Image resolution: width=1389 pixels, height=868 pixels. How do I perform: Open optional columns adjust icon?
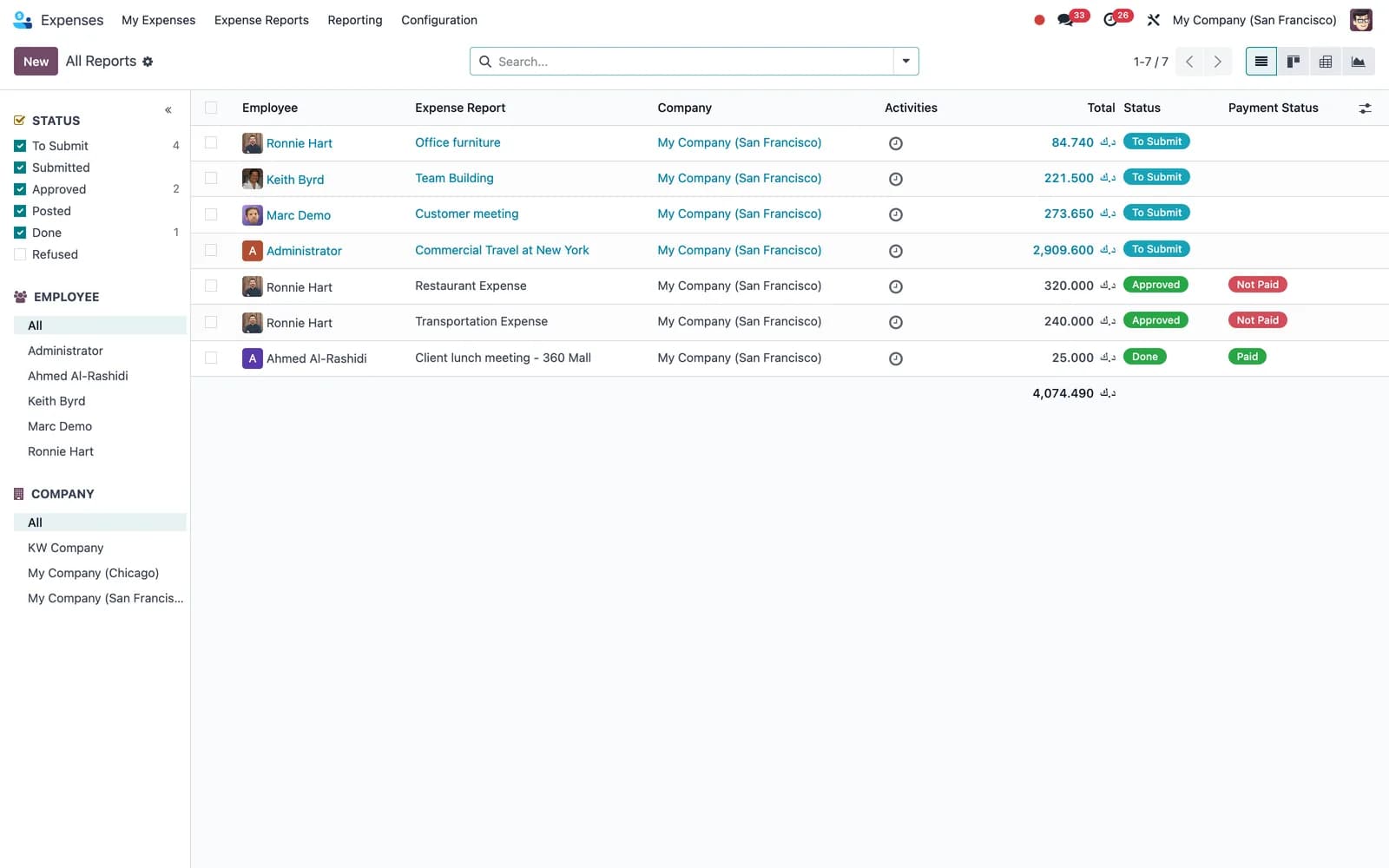[1366, 108]
